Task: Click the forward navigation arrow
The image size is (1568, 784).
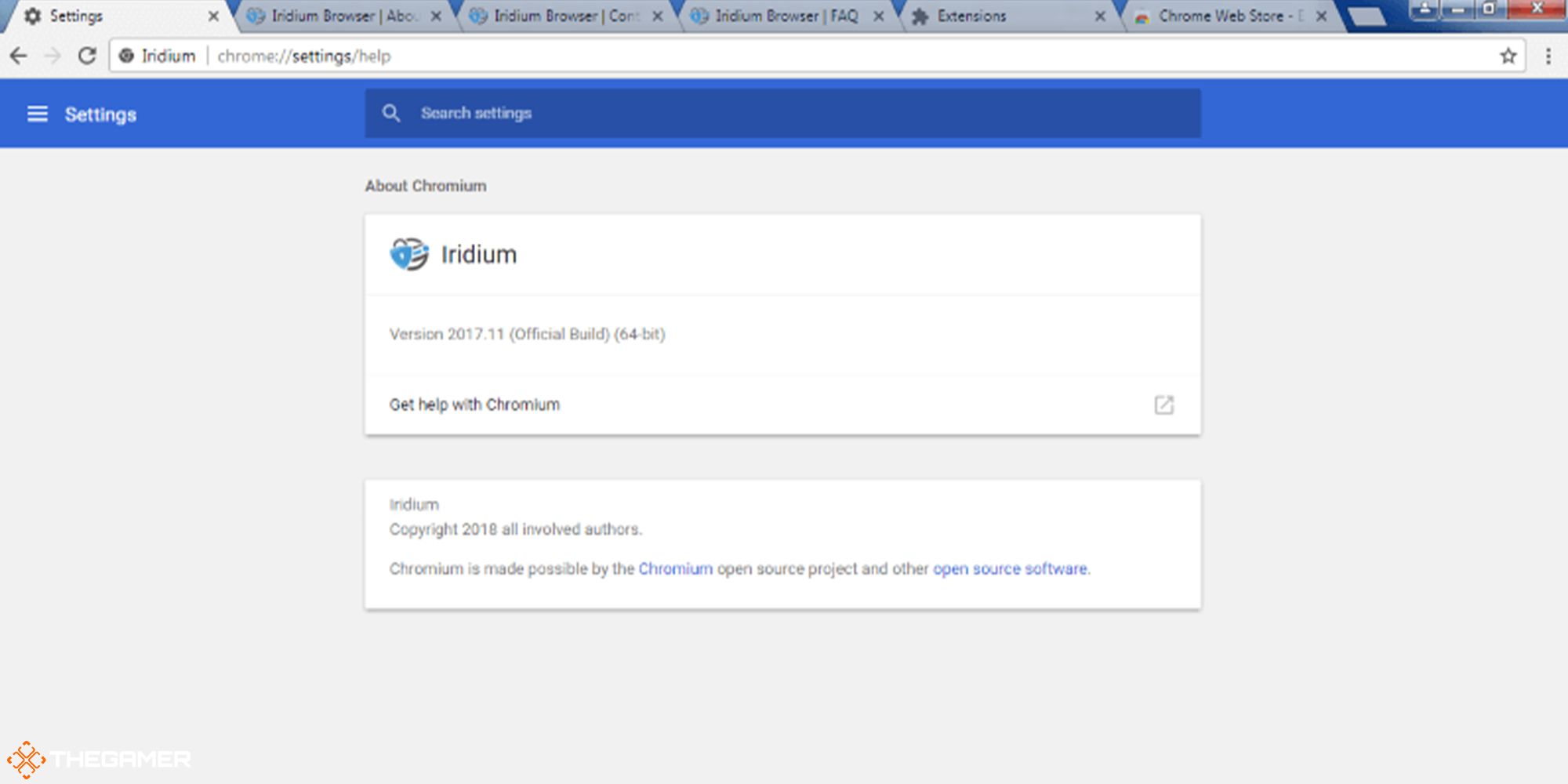Action: pyautogui.click(x=53, y=56)
